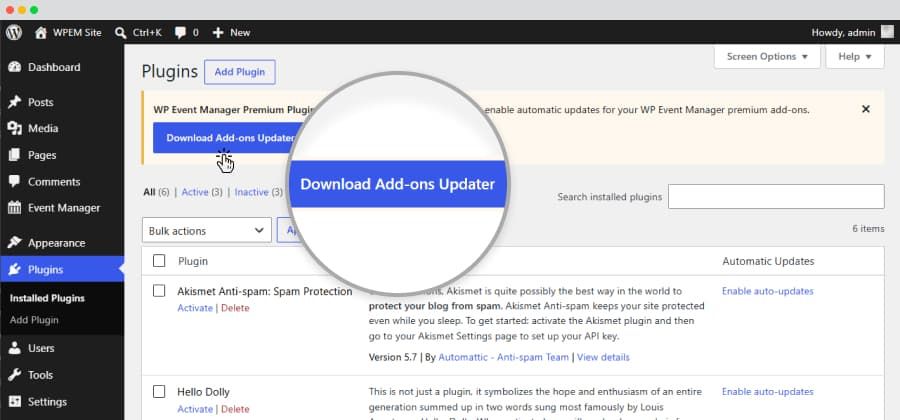This screenshot has height=420, width=900.
Task: Click the Pages icon in sidebar
Action: pos(14,155)
